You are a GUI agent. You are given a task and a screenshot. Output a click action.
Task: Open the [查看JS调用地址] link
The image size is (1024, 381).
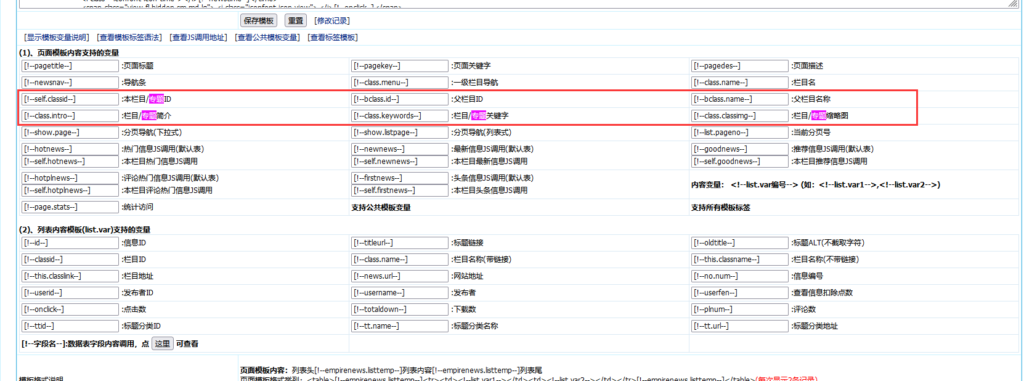coord(198,38)
